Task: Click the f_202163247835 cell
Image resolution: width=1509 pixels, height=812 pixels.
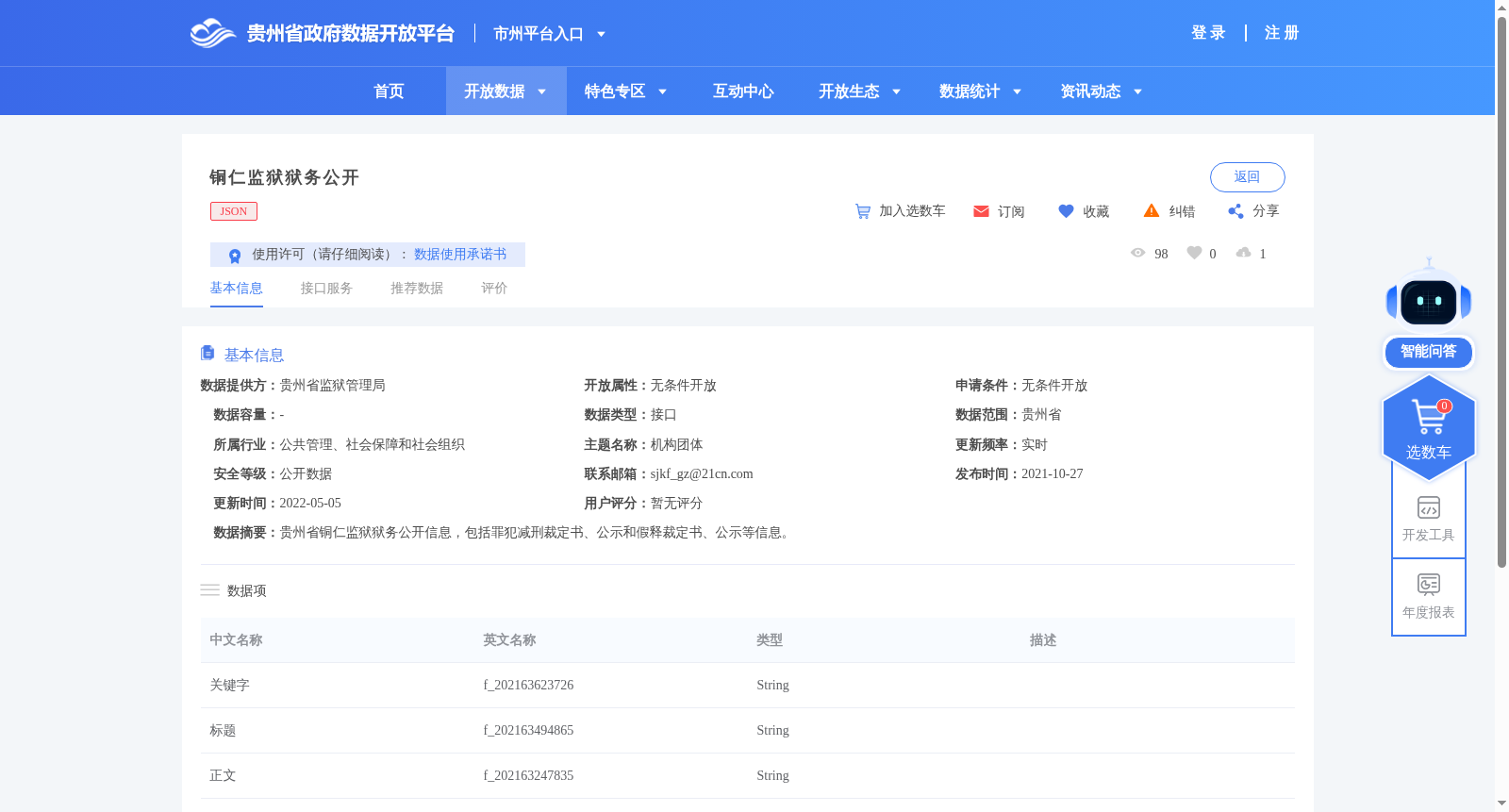Action: pyautogui.click(x=528, y=776)
